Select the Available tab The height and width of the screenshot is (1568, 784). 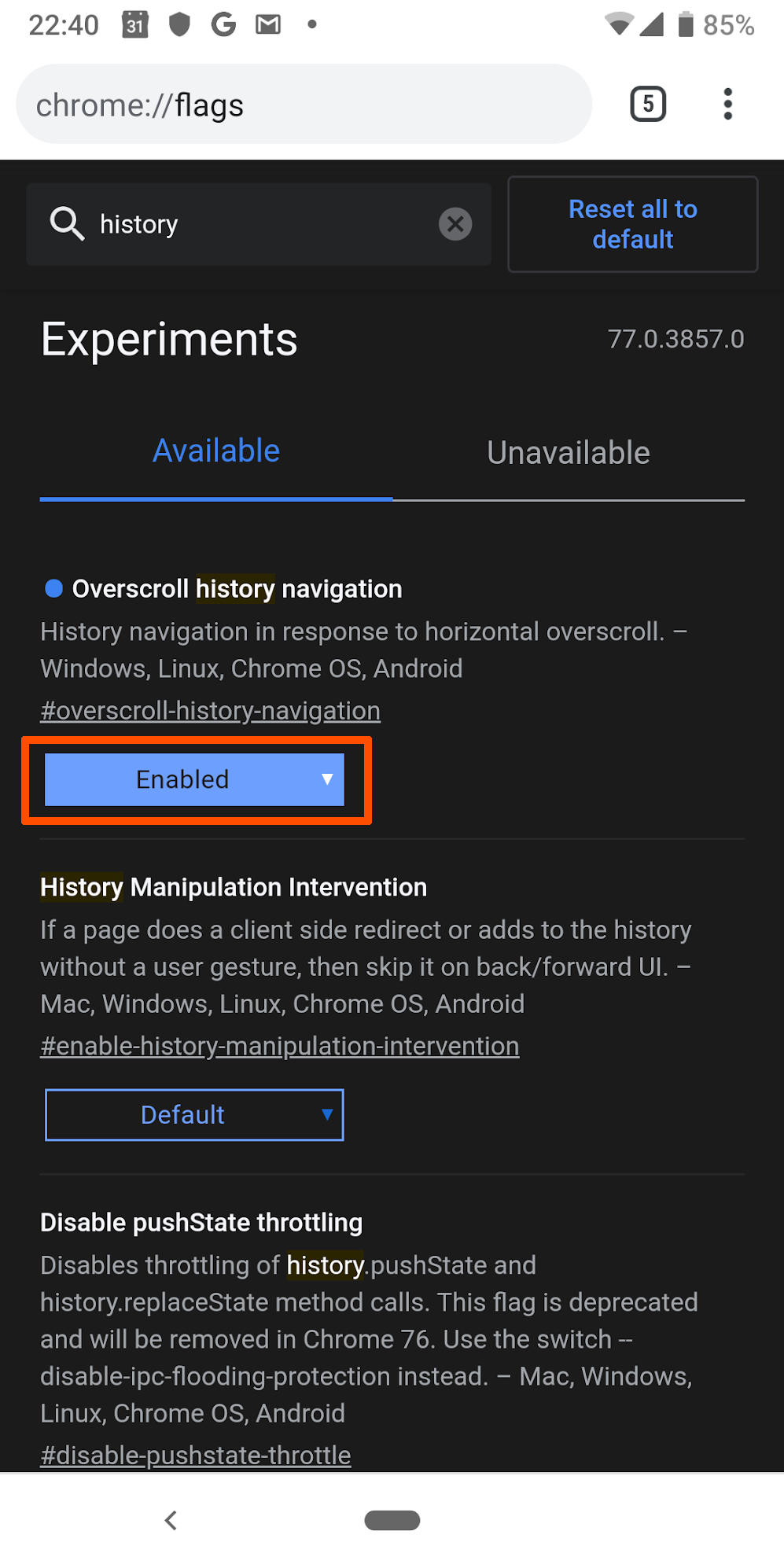click(x=216, y=451)
